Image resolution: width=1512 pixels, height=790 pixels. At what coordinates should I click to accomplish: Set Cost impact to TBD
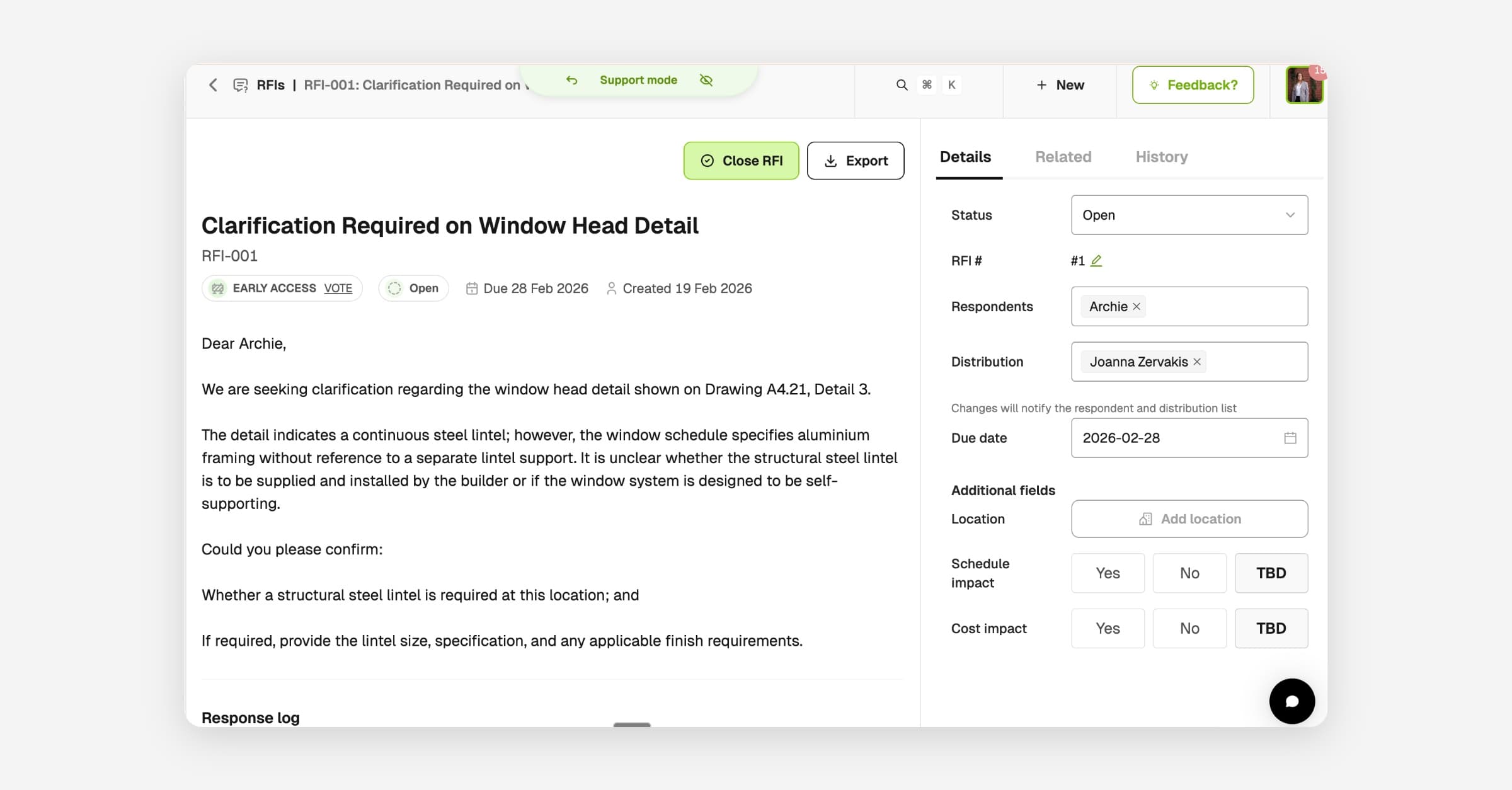click(1271, 628)
